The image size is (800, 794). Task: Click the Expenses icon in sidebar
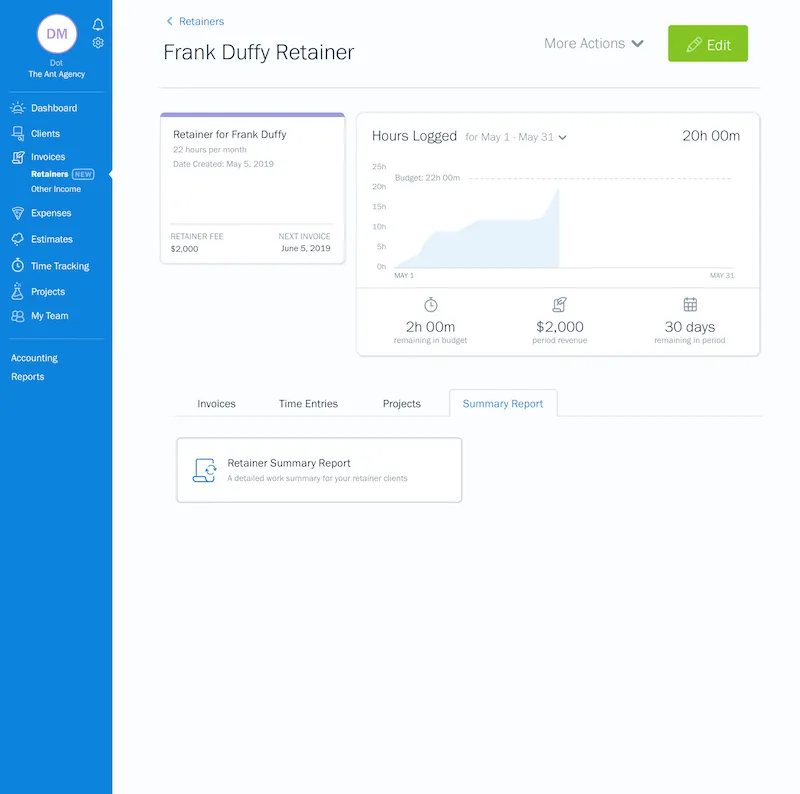18,213
